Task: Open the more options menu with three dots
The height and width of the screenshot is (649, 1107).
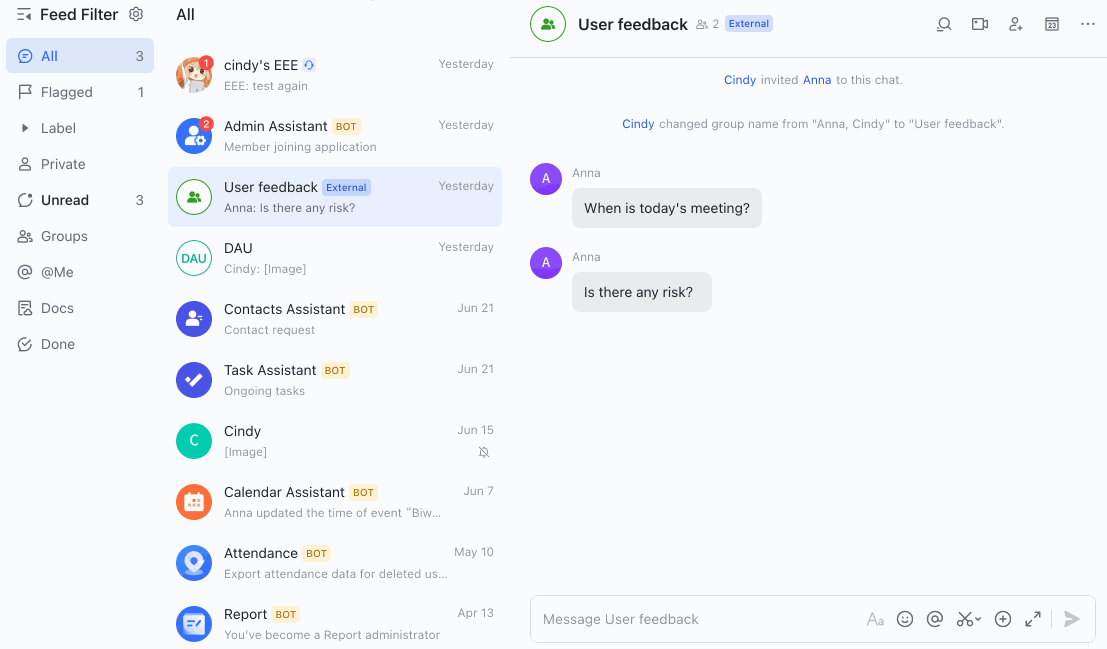Action: (x=1088, y=24)
